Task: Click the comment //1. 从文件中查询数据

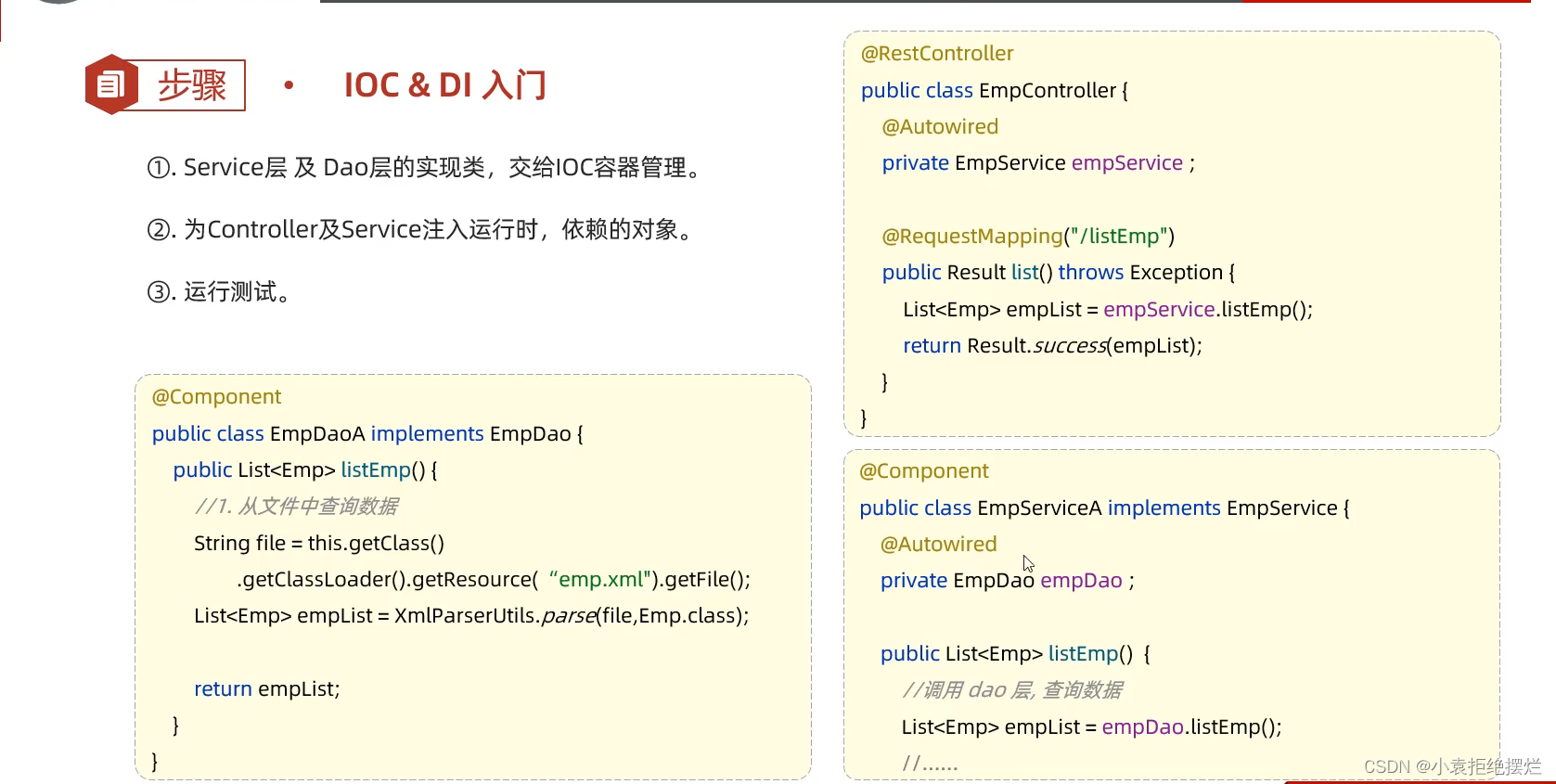Action: [296, 507]
